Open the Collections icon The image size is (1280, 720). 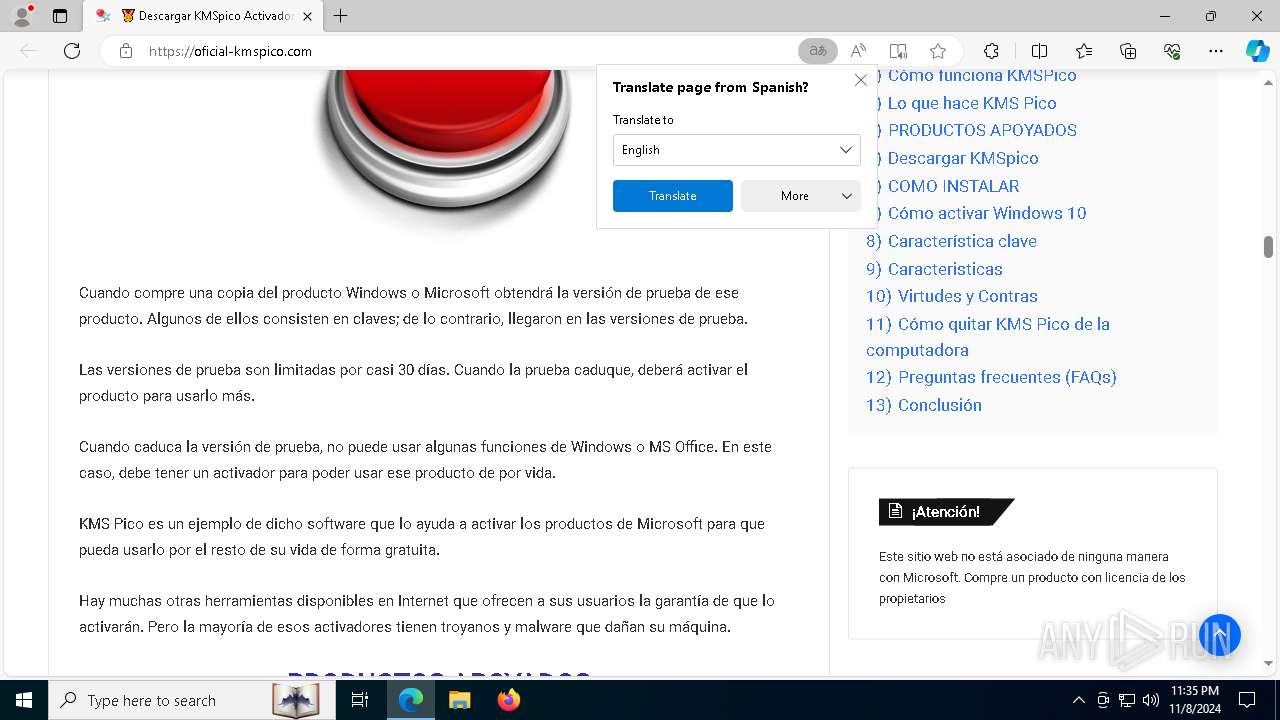click(1128, 51)
